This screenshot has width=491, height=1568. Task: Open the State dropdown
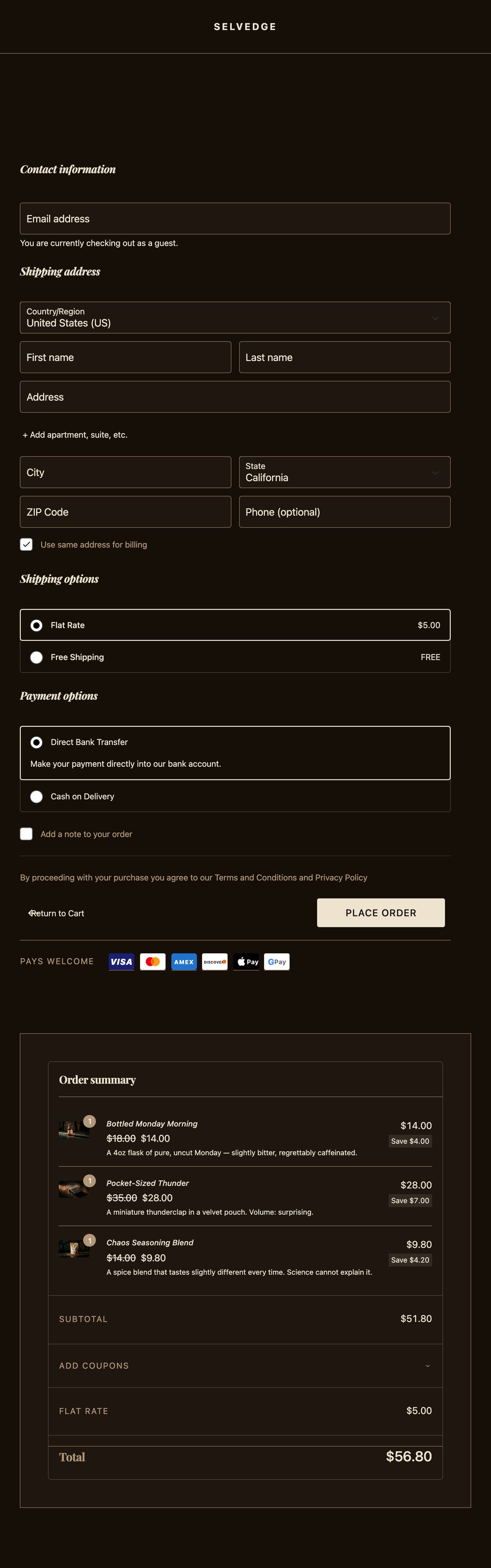[x=345, y=472]
